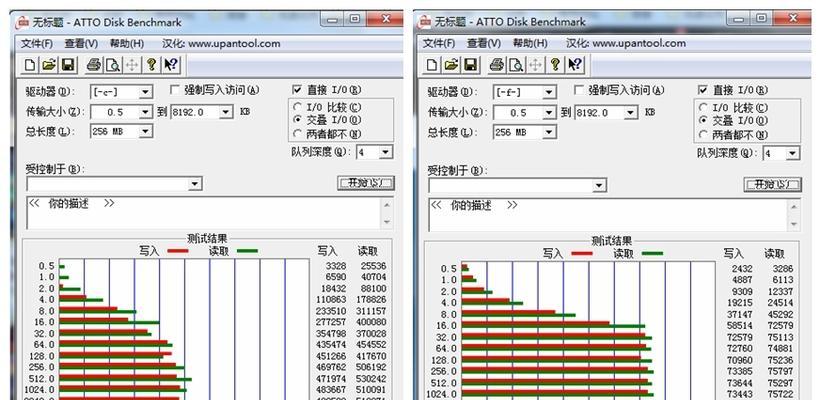Click move-arrows icon in right window toolbar

535,65
